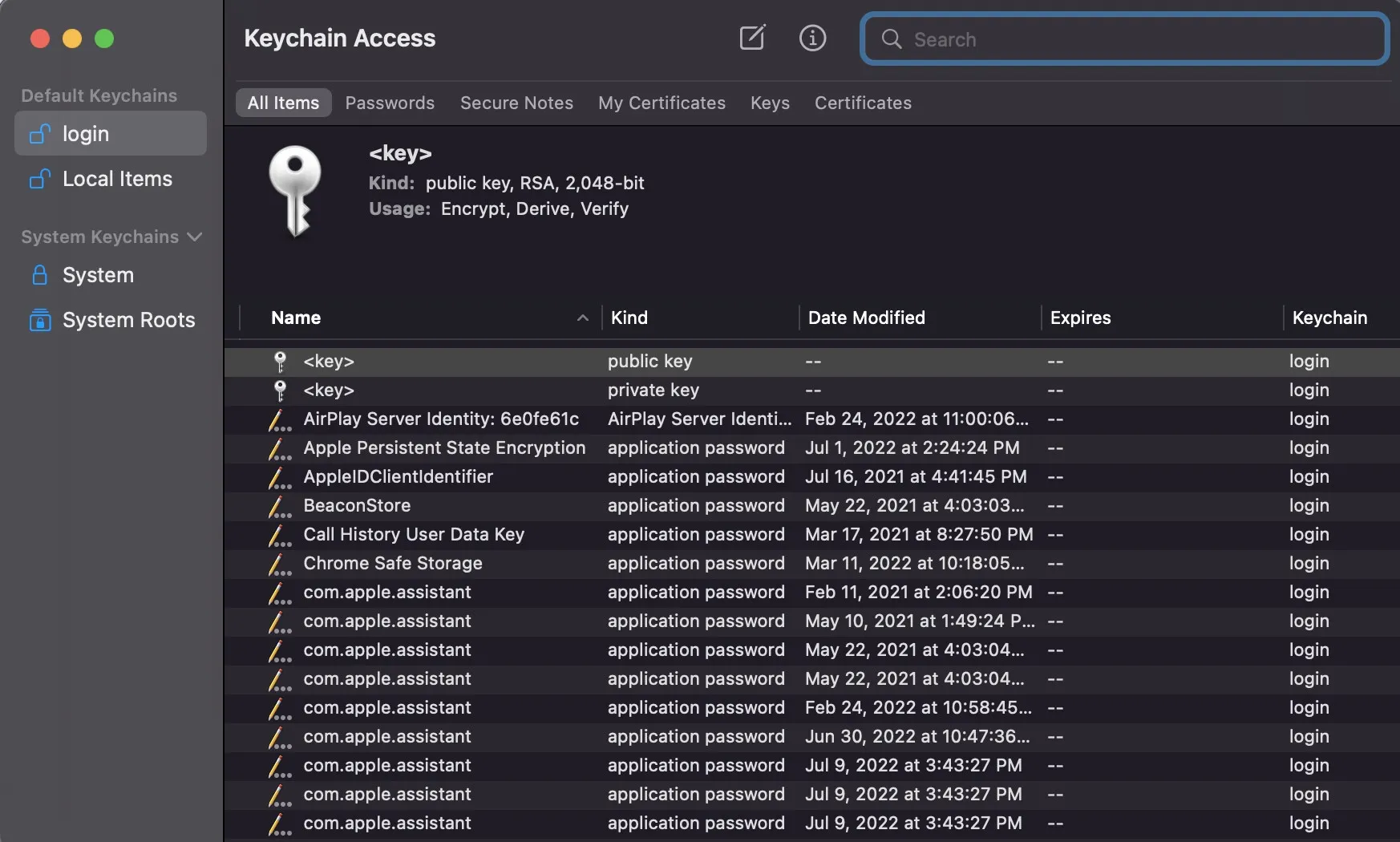Viewport: 1400px width, 842px height.
Task: Sort by the Date Modified column header
Action: click(x=866, y=318)
